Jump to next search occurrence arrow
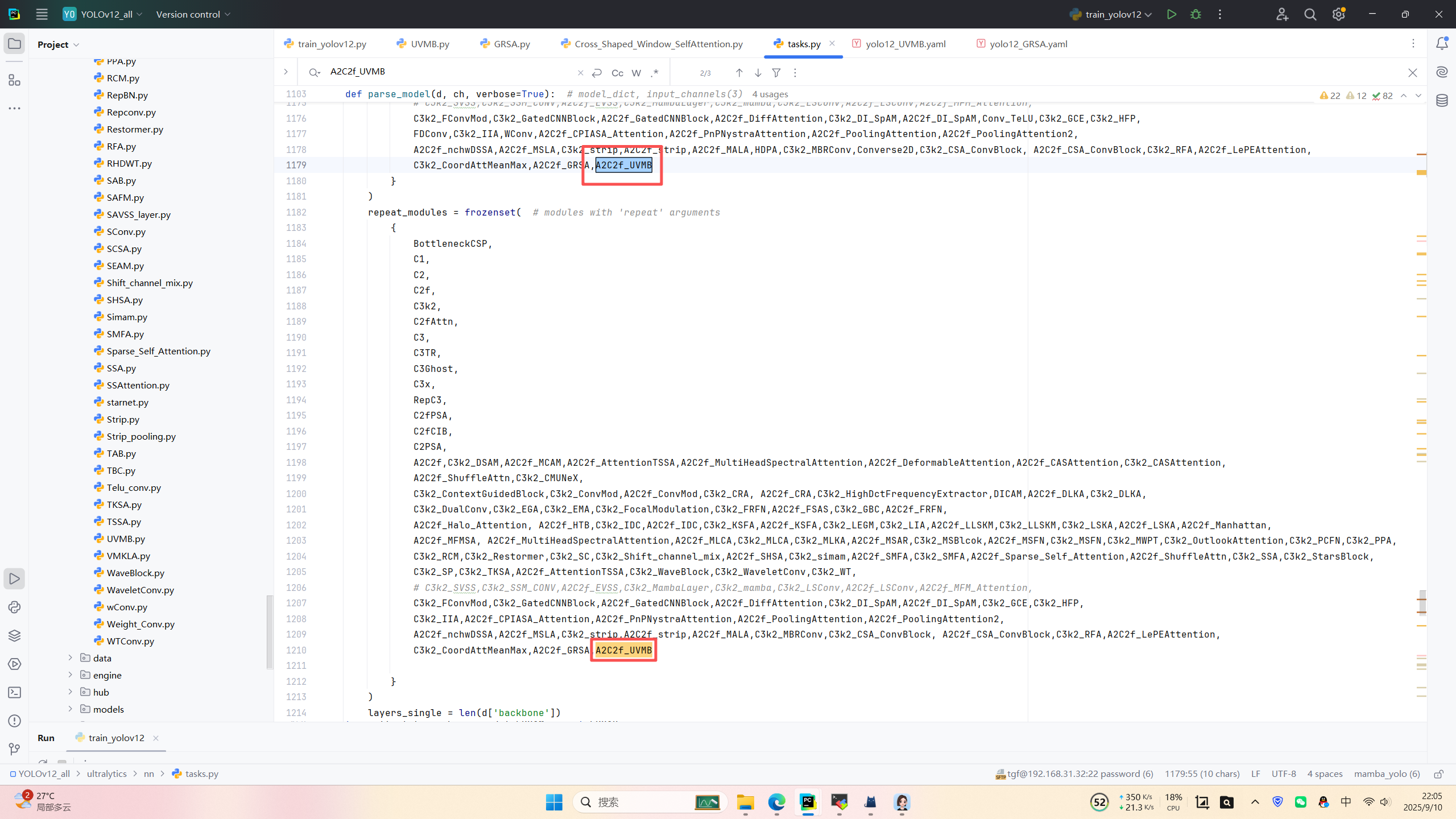Screen dimensions: 1456x819 (x=758, y=73)
